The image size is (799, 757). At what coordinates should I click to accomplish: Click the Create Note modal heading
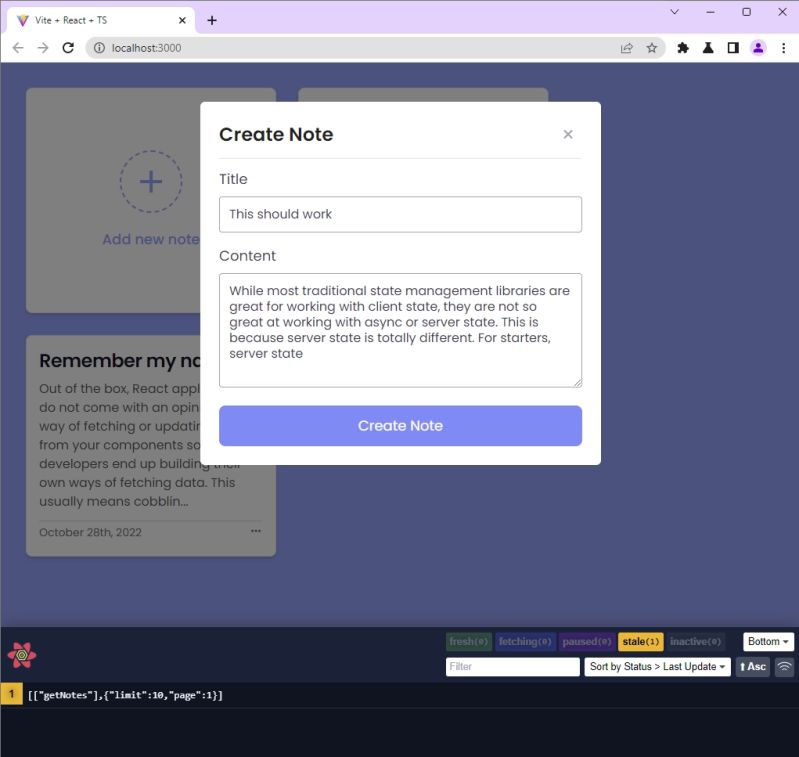point(276,134)
